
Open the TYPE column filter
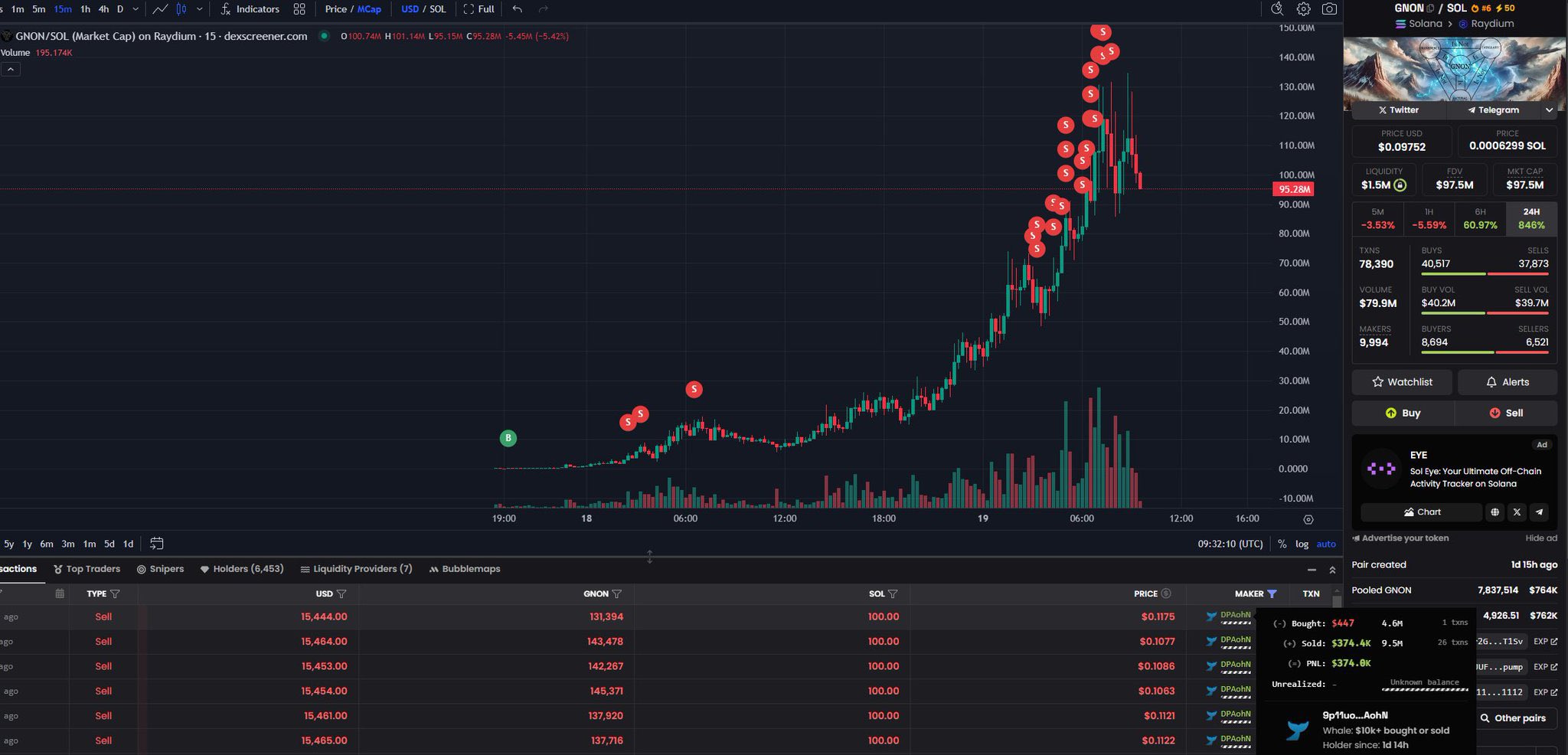[x=115, y=593]
